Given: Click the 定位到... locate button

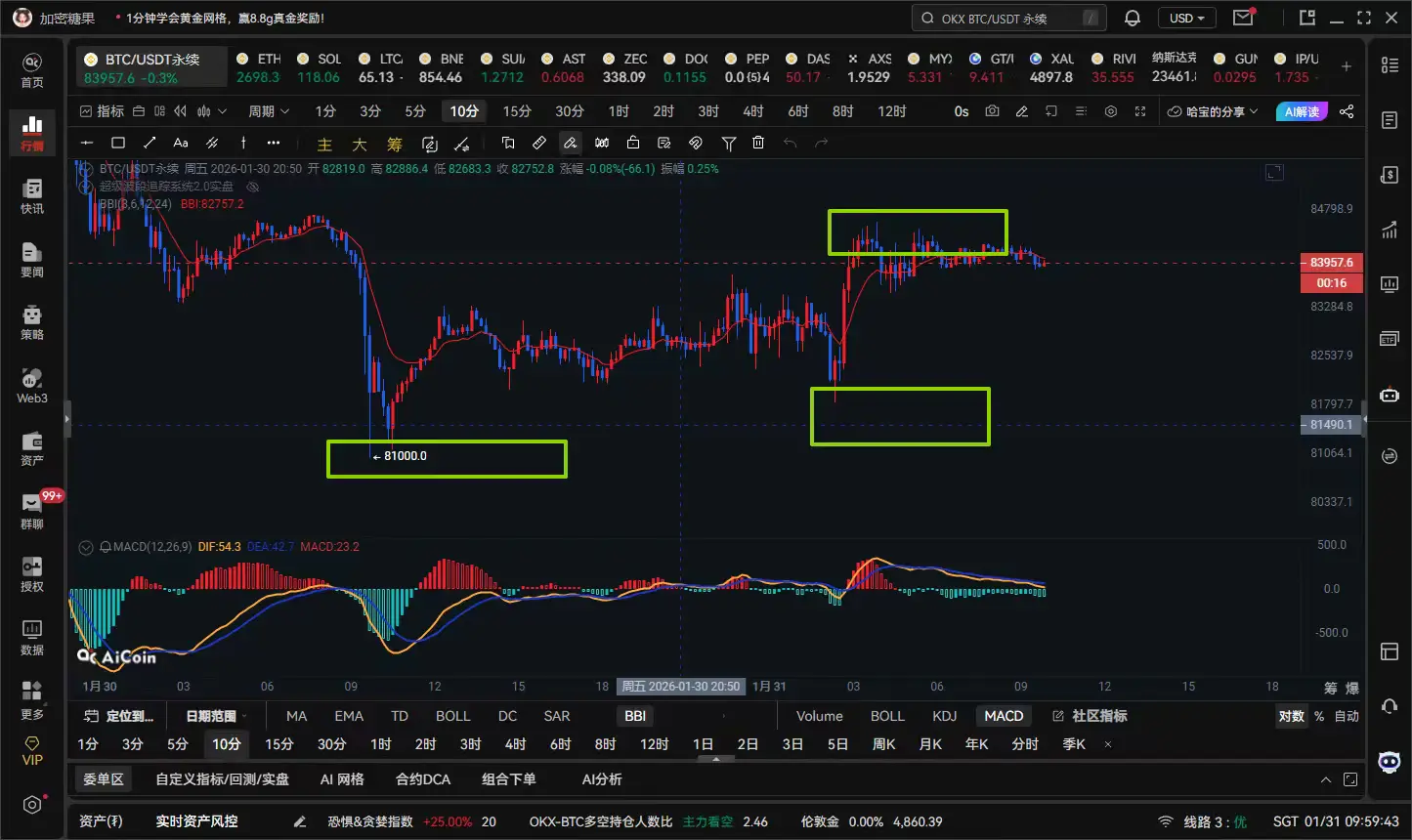Looking at the screenshot, I should (119, 716).
